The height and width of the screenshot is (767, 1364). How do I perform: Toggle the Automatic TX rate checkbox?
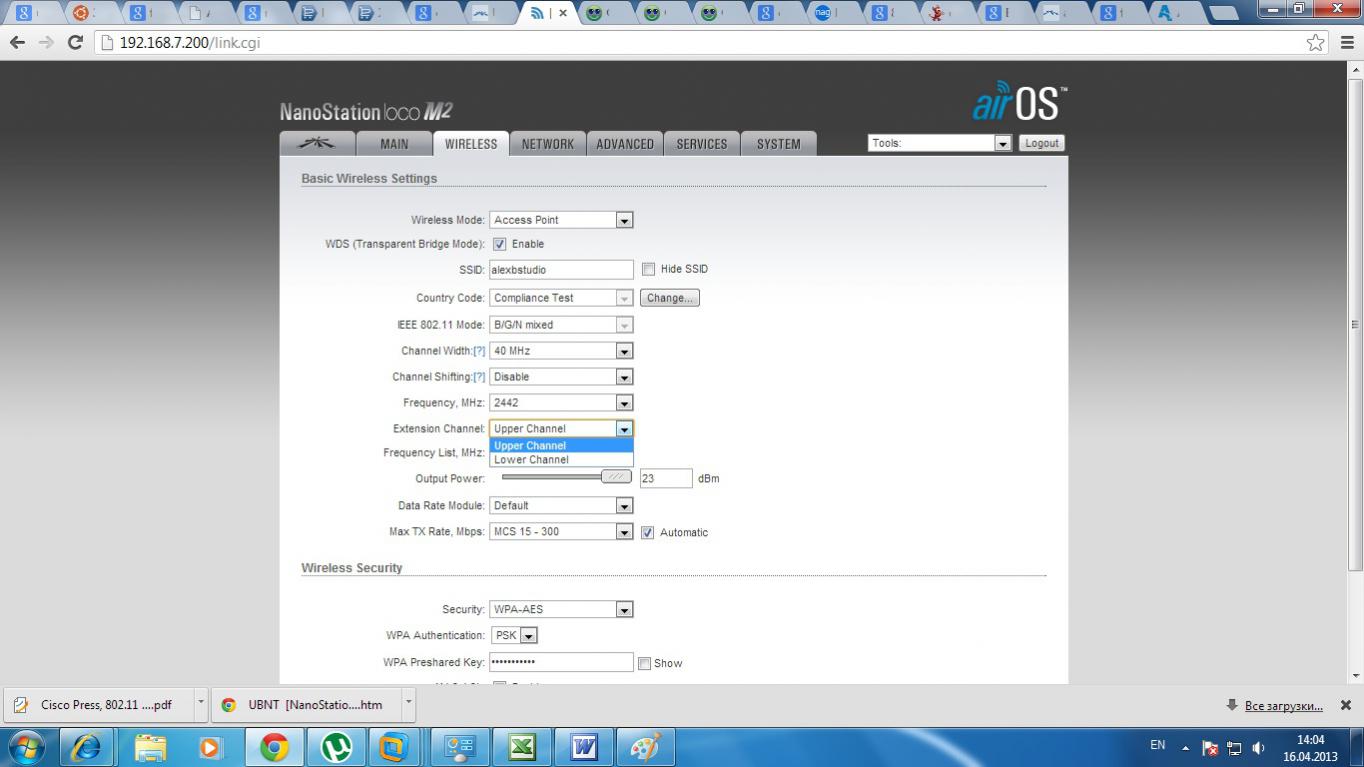(x=647, y=532)
